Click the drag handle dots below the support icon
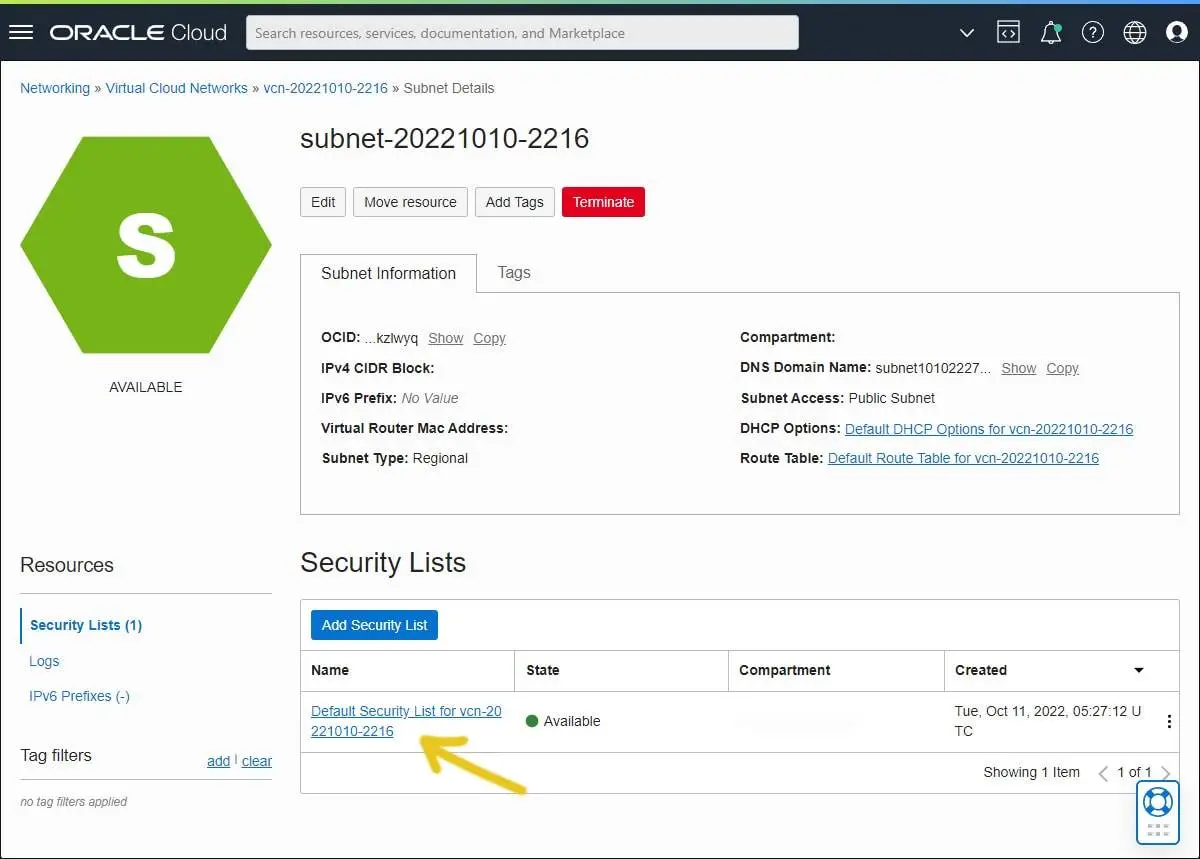Viewport: 1200px width, 859px height. point(1158,830)
